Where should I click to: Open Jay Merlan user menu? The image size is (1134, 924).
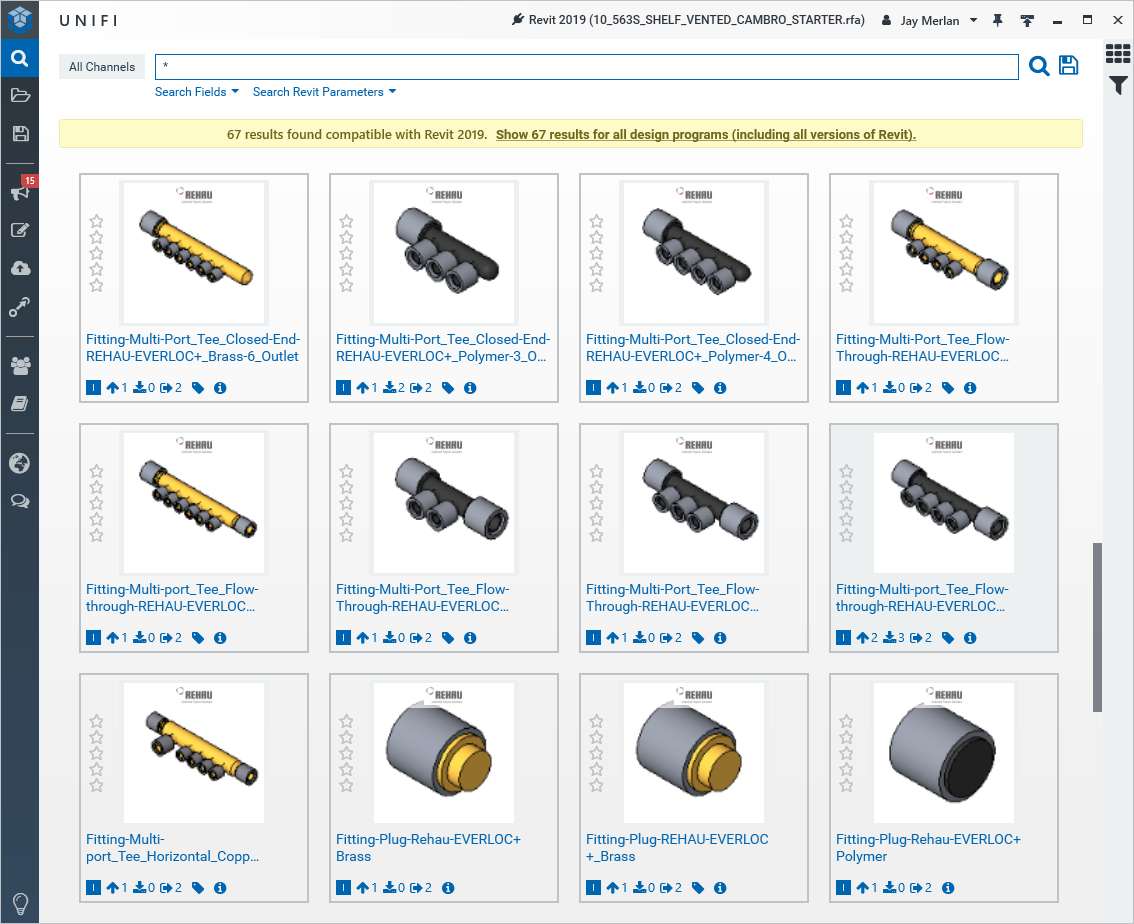pyautogui.click(x=930, y=20)
